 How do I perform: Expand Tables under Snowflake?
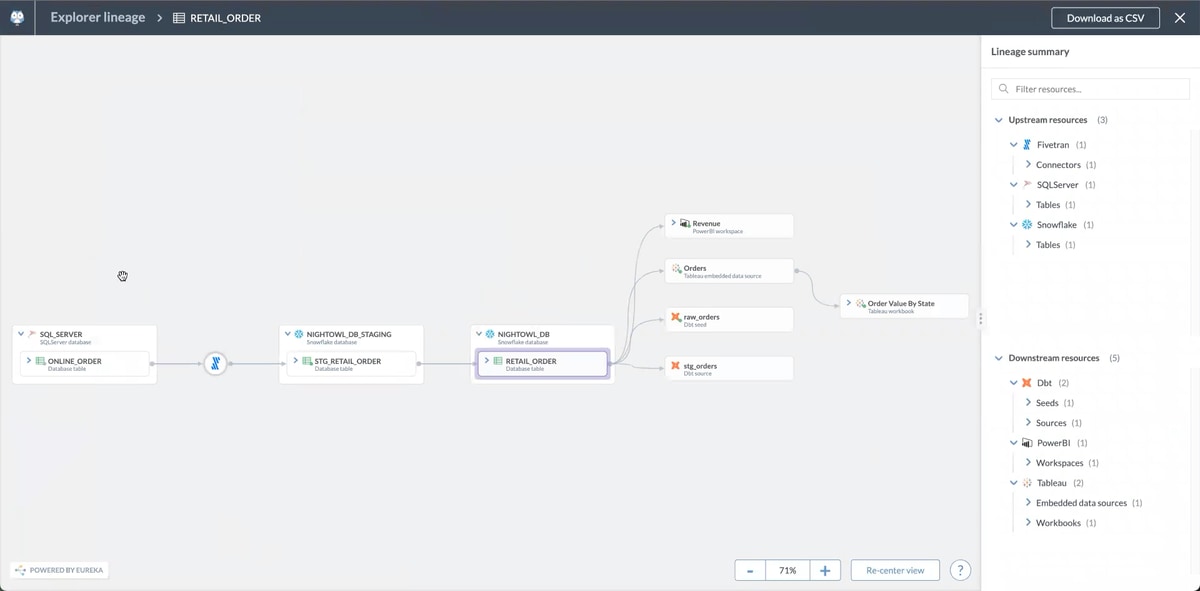coord(1028,244)
